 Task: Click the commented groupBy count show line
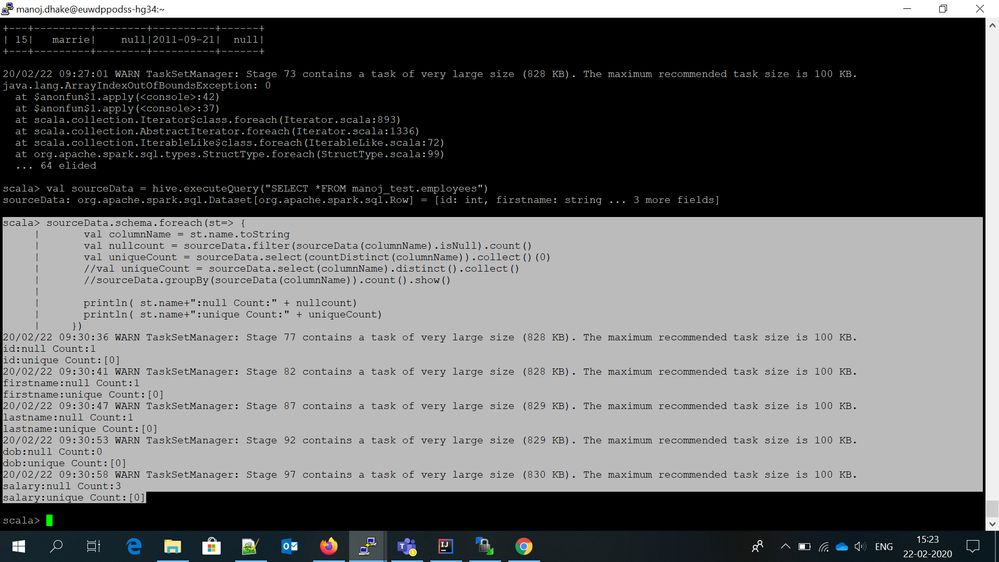(x=267, y=280)
